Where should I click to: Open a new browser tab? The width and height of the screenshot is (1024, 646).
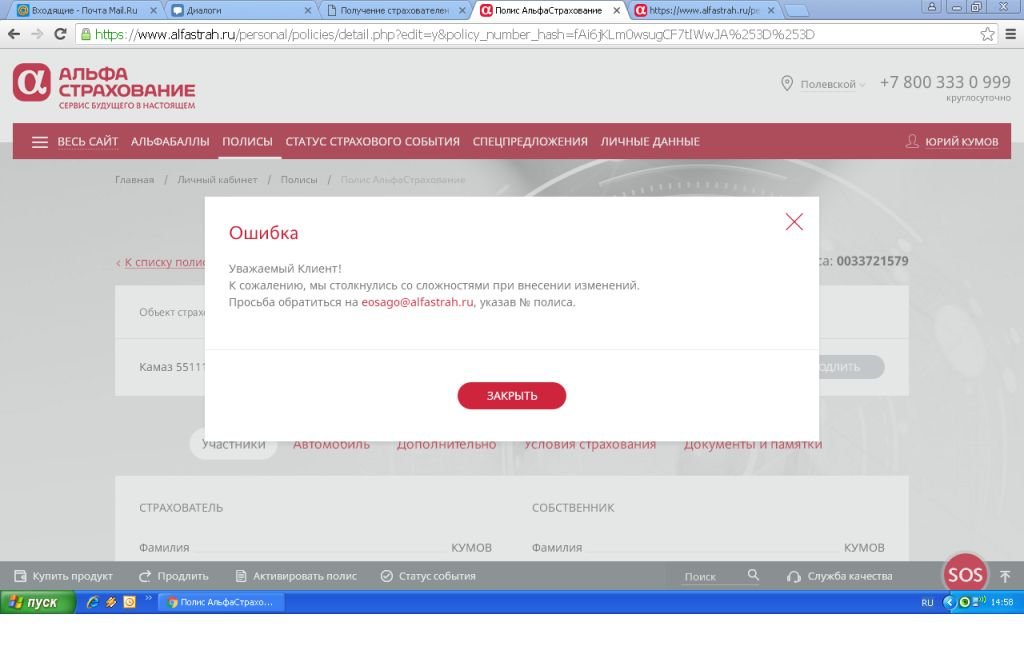pyautogui.click(x=795, y=10)
